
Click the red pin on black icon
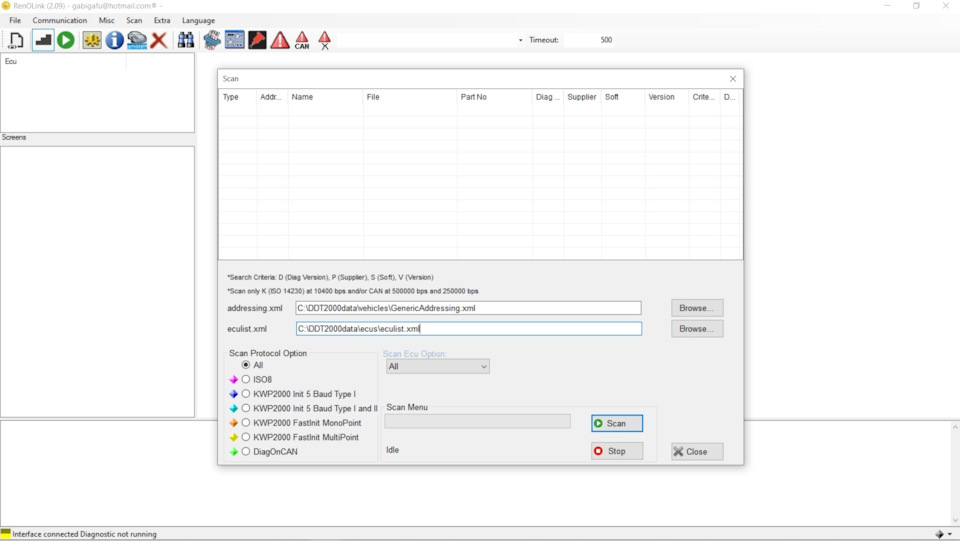point(257,40)
